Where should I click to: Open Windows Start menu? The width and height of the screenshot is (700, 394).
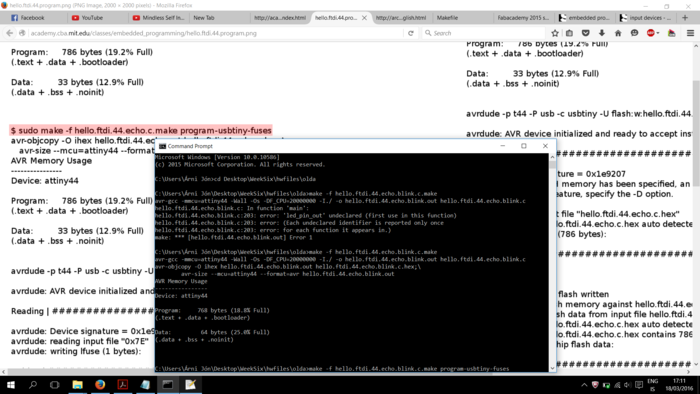click(11, 385)
